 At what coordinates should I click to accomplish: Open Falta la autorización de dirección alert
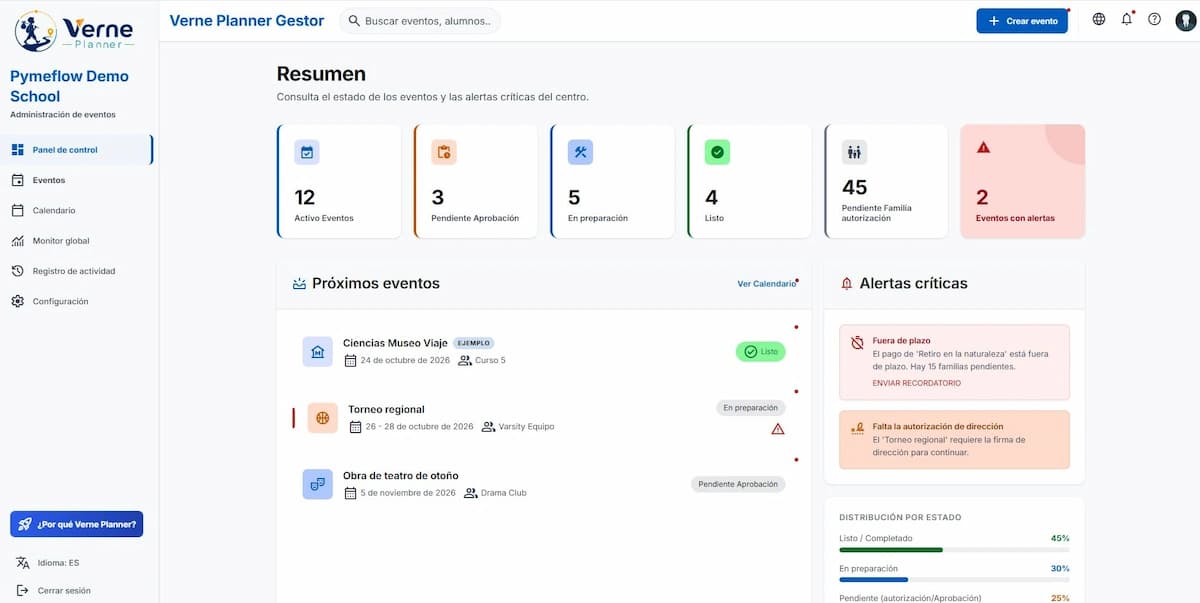coord(954,439)
